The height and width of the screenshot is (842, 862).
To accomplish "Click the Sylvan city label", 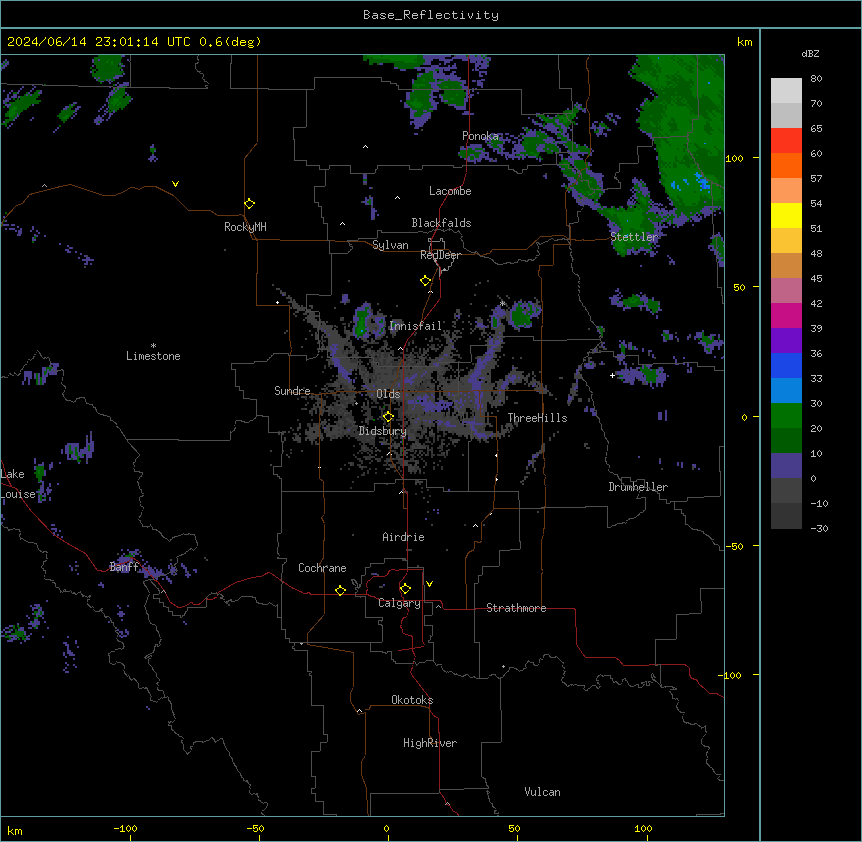I will (390, 245).
